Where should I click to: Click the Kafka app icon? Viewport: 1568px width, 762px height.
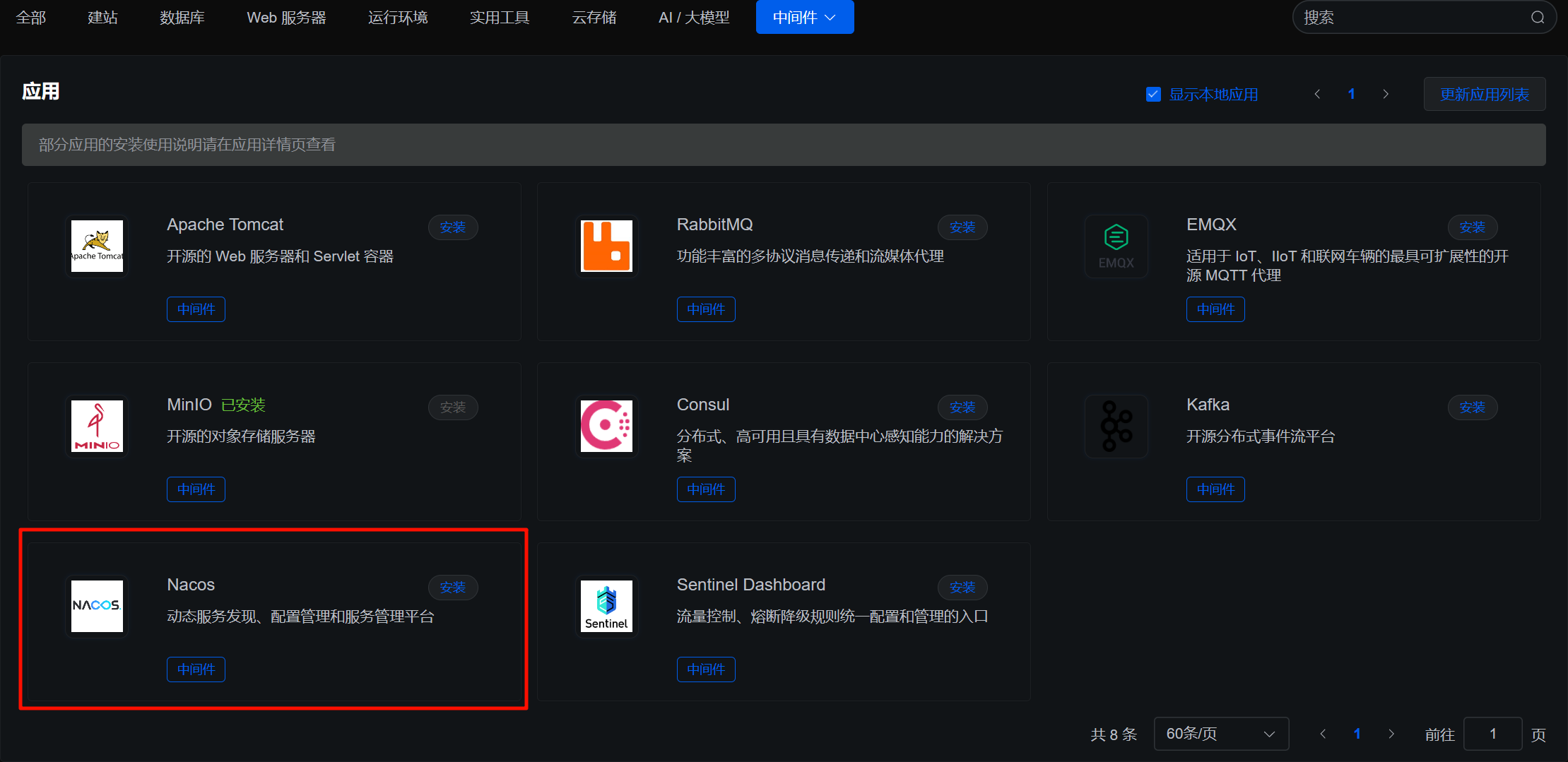coord(1116,427)
